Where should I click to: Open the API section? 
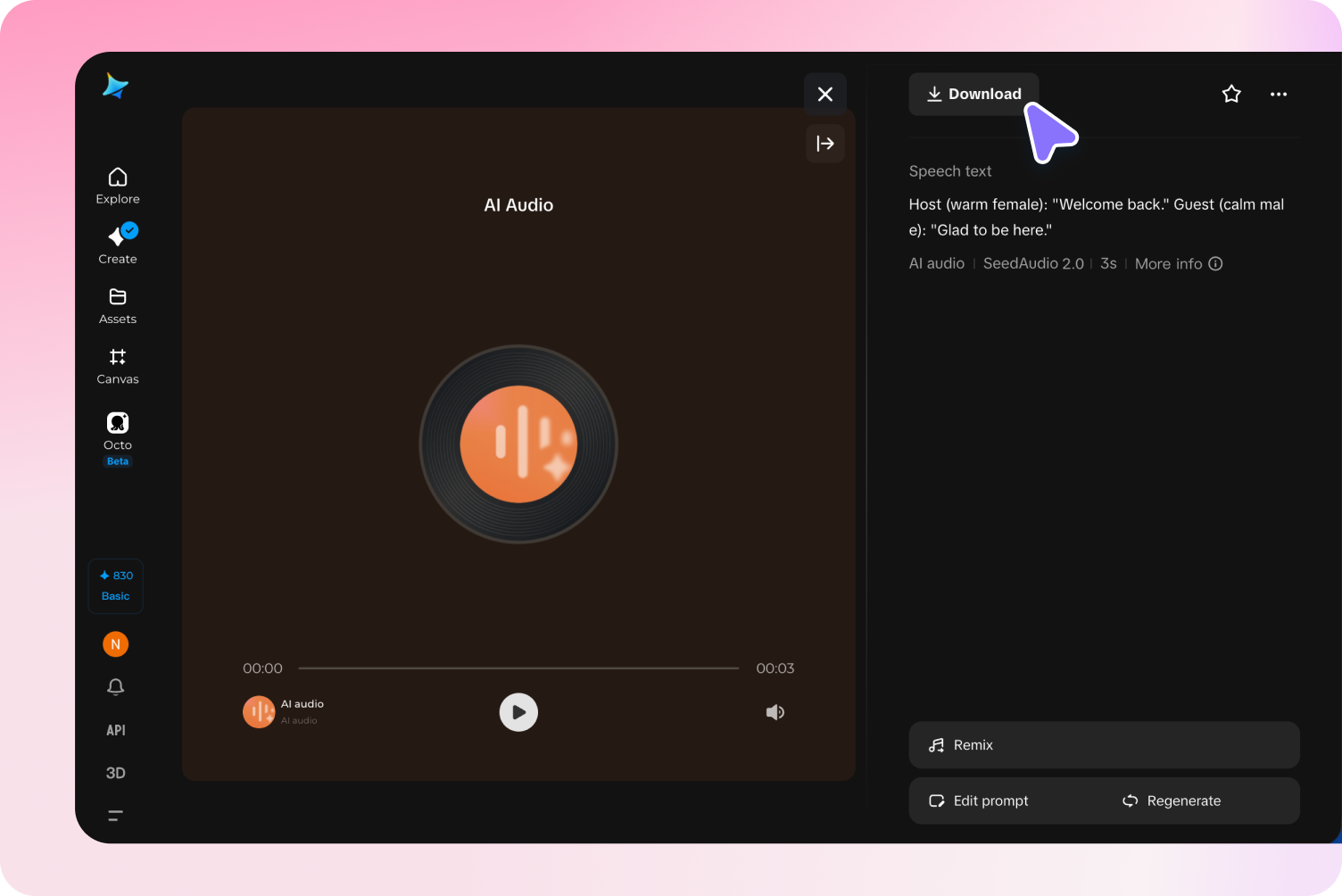coord(116,730)
